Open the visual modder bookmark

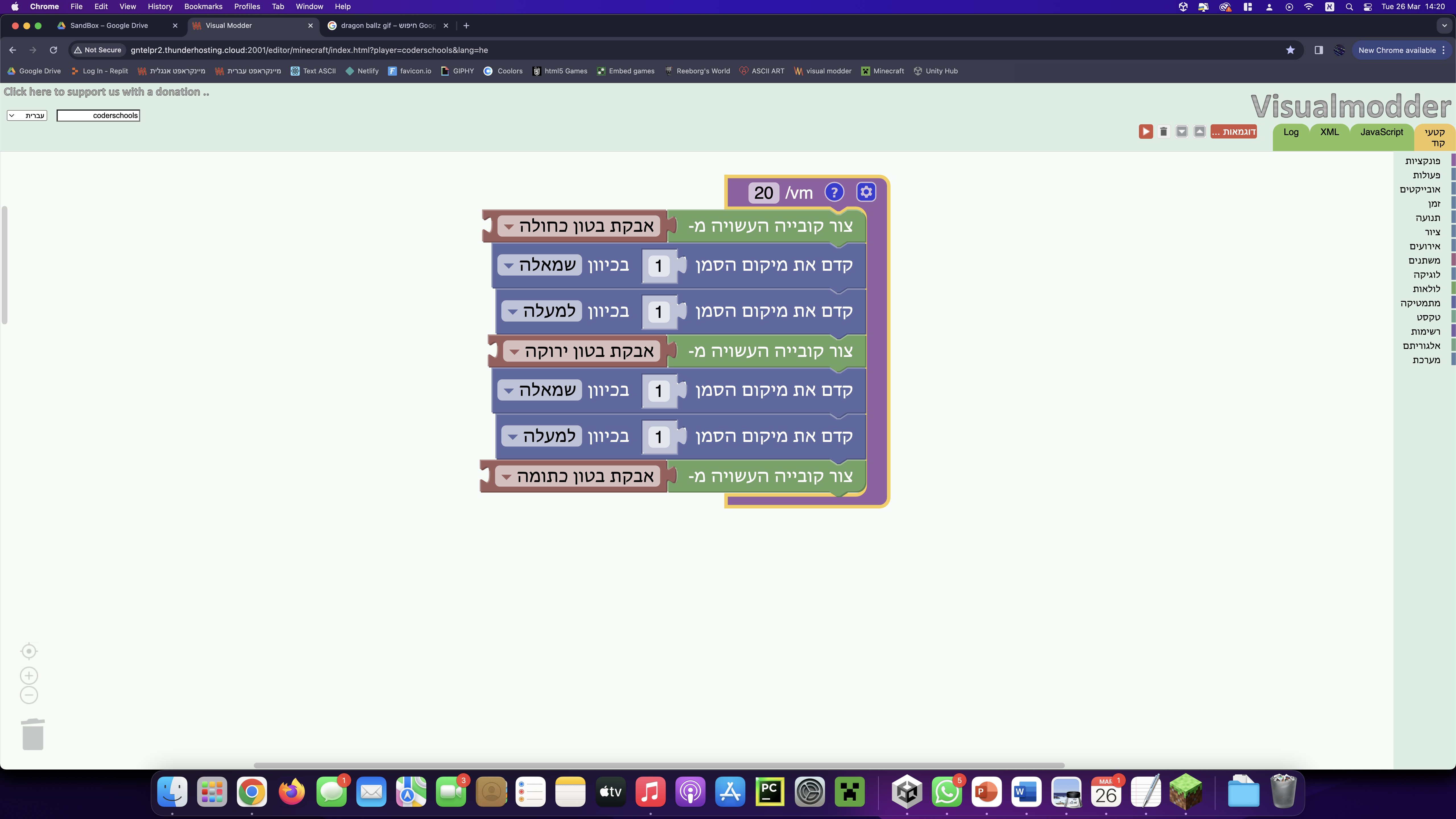click(x=822, y=71)
